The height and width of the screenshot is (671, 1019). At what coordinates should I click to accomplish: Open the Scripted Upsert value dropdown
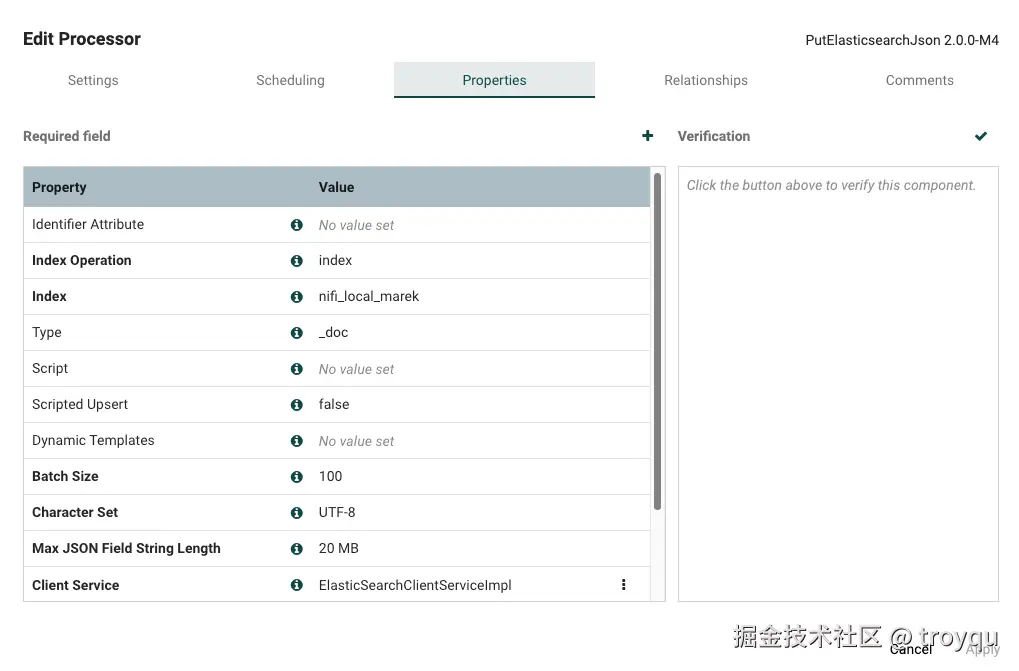[334, 405]
